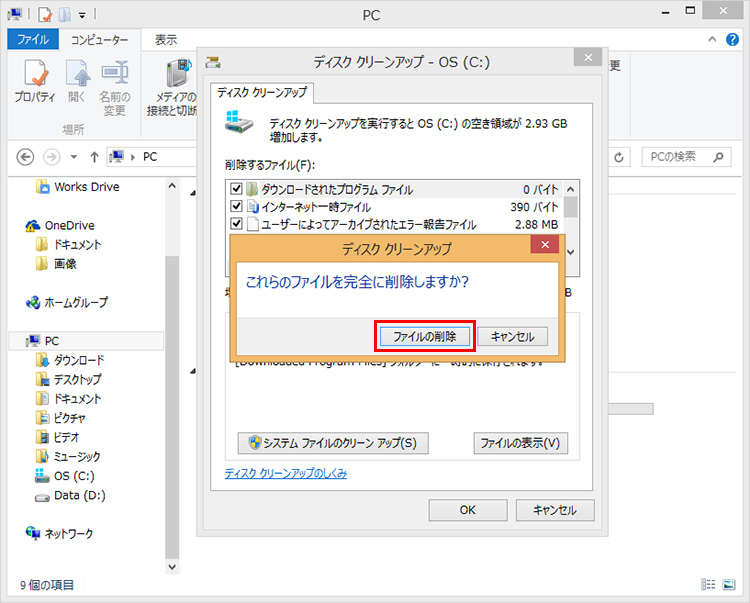Click the up-one-level arrow

pos(94,157)
